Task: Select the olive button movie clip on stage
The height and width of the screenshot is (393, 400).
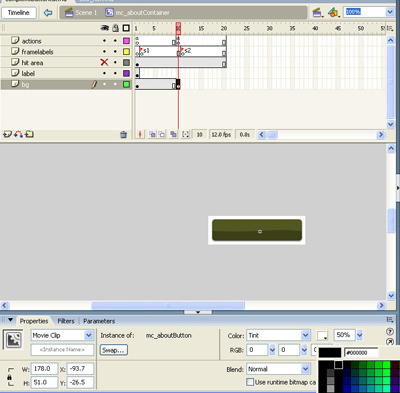Action: (x=257, y=230)
